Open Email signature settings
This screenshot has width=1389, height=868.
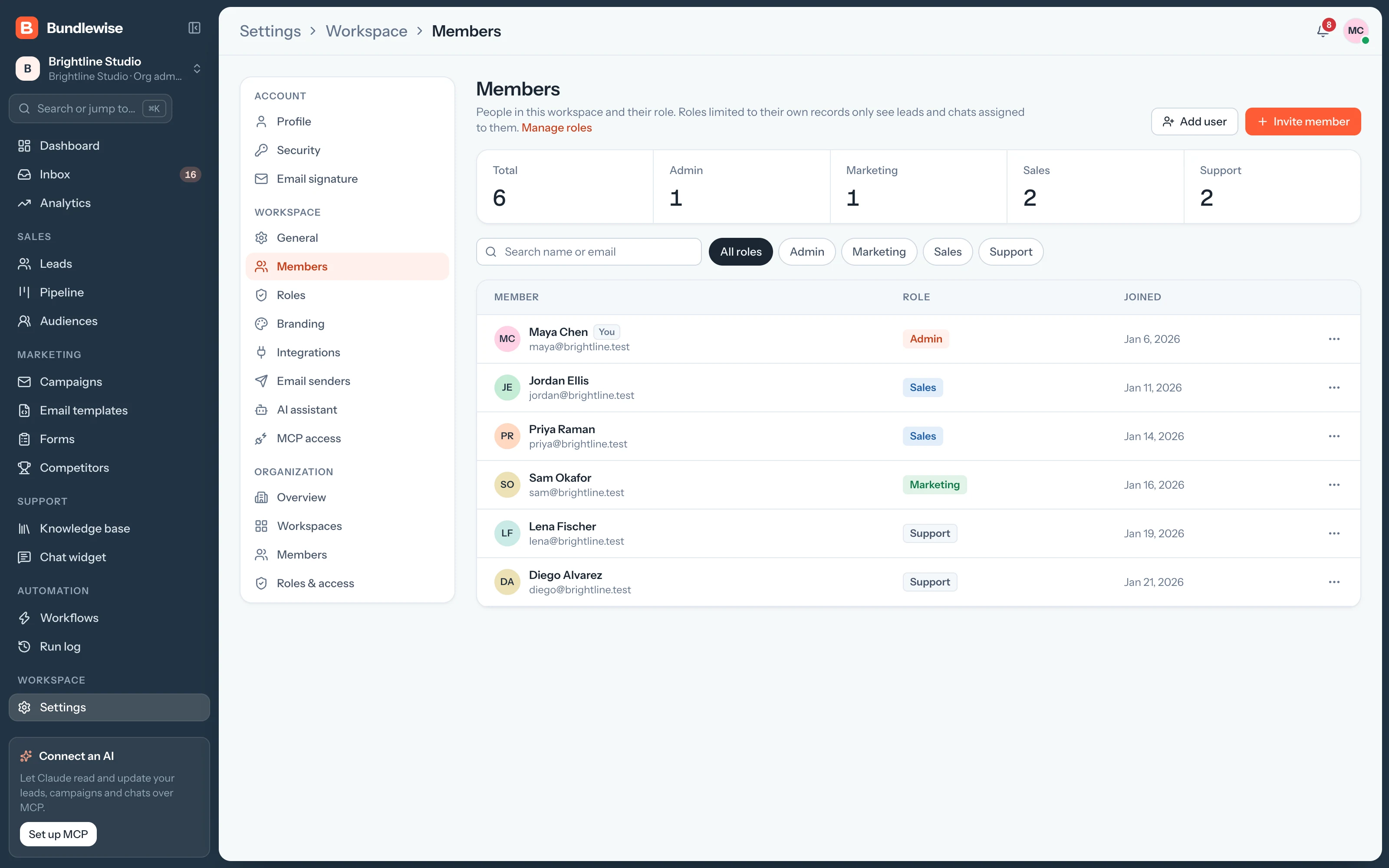pos(347,179)
